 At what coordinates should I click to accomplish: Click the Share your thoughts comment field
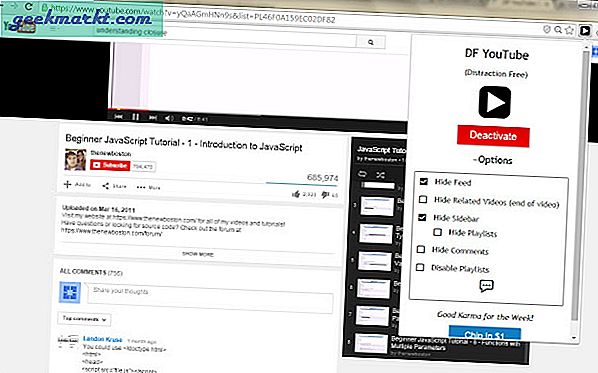pos(210,298)
